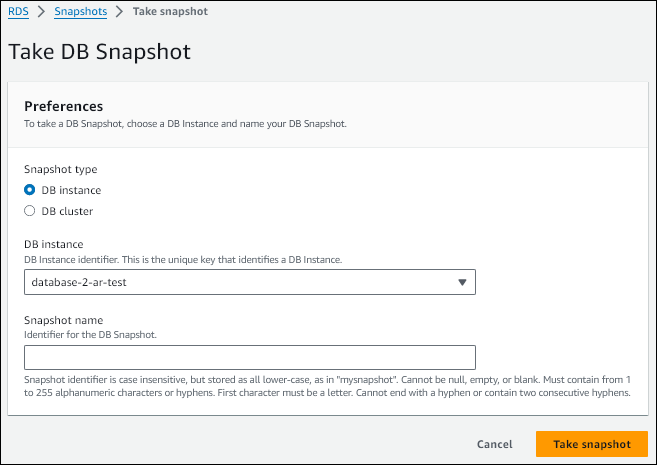Viewport: 657px width, 465px height.
Task: Click the chevron separator after RDS
Action: pos(42,9)
